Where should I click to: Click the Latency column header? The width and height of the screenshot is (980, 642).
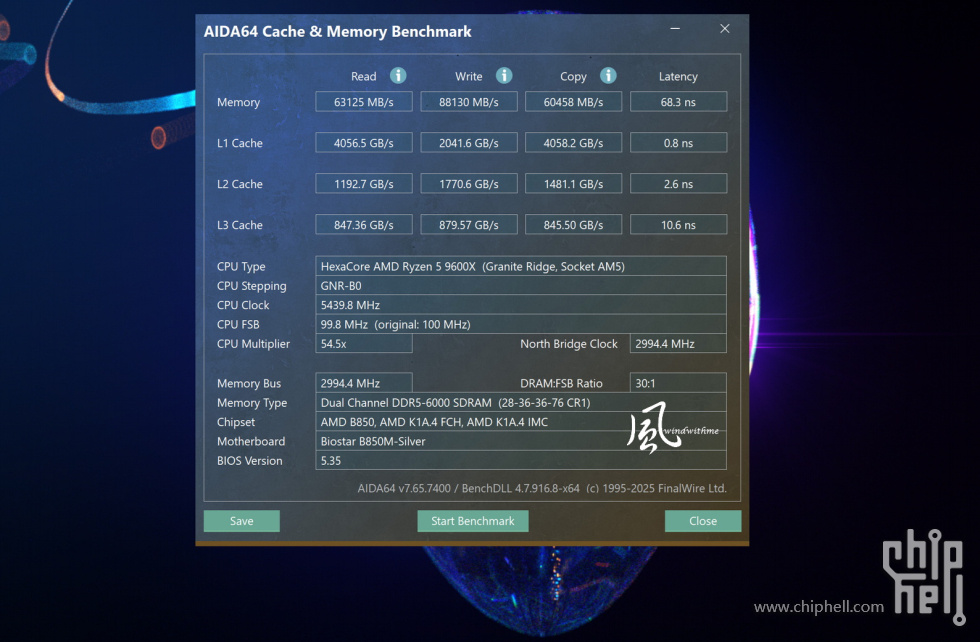(678, 76)
